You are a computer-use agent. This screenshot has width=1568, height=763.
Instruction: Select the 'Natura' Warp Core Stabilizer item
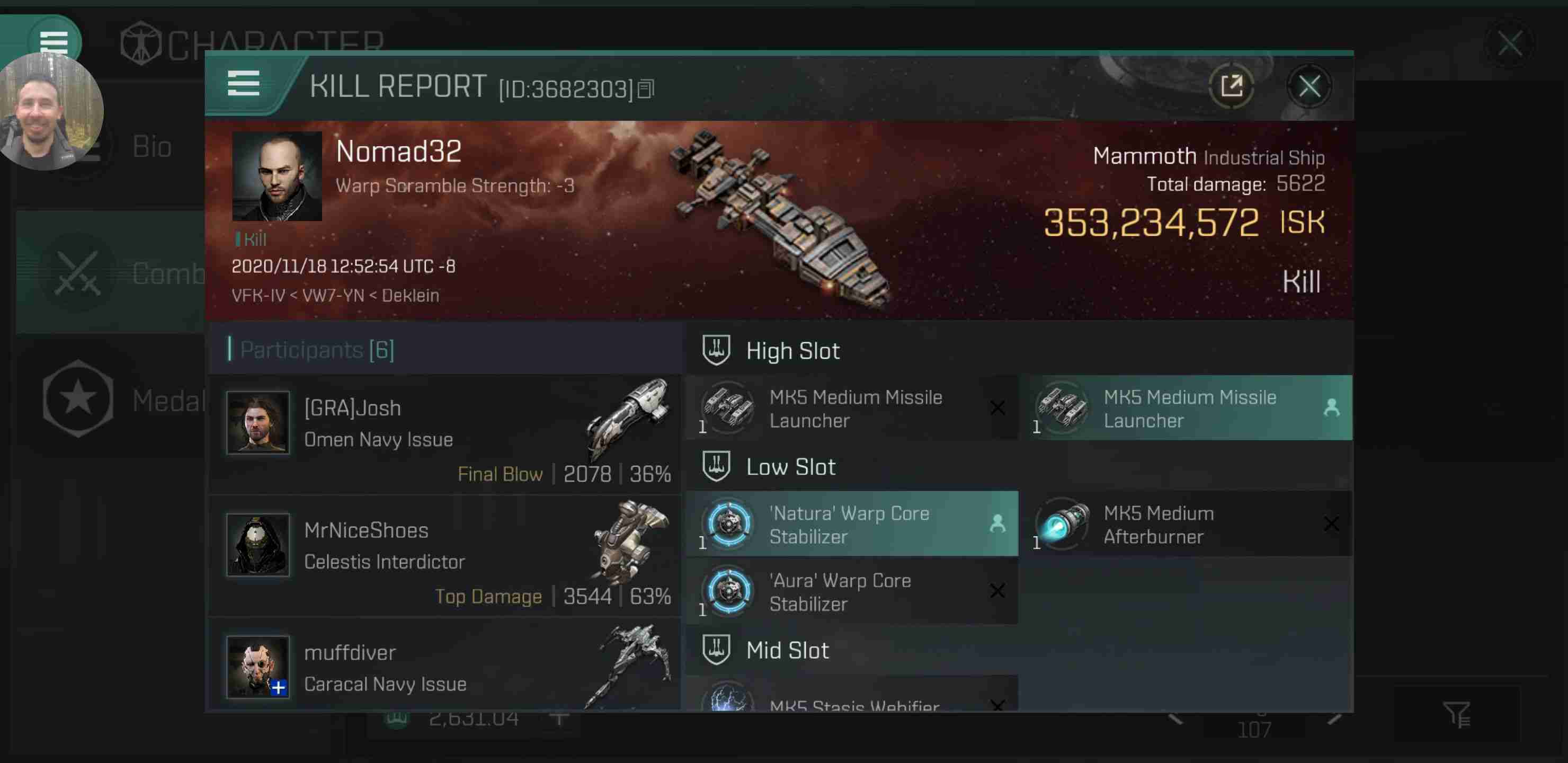852,524
